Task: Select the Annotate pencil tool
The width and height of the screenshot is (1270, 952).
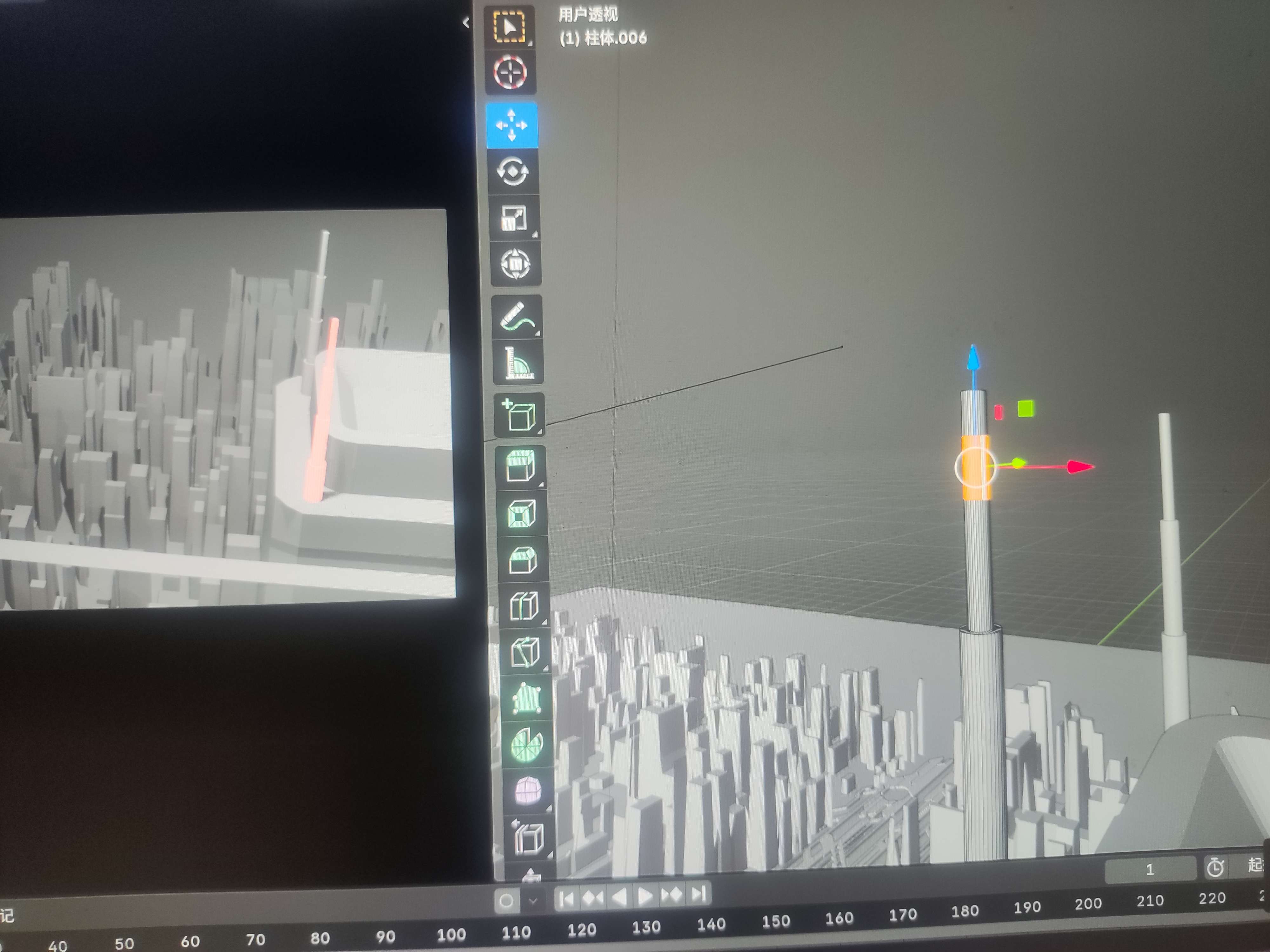Action: [517, 317]
